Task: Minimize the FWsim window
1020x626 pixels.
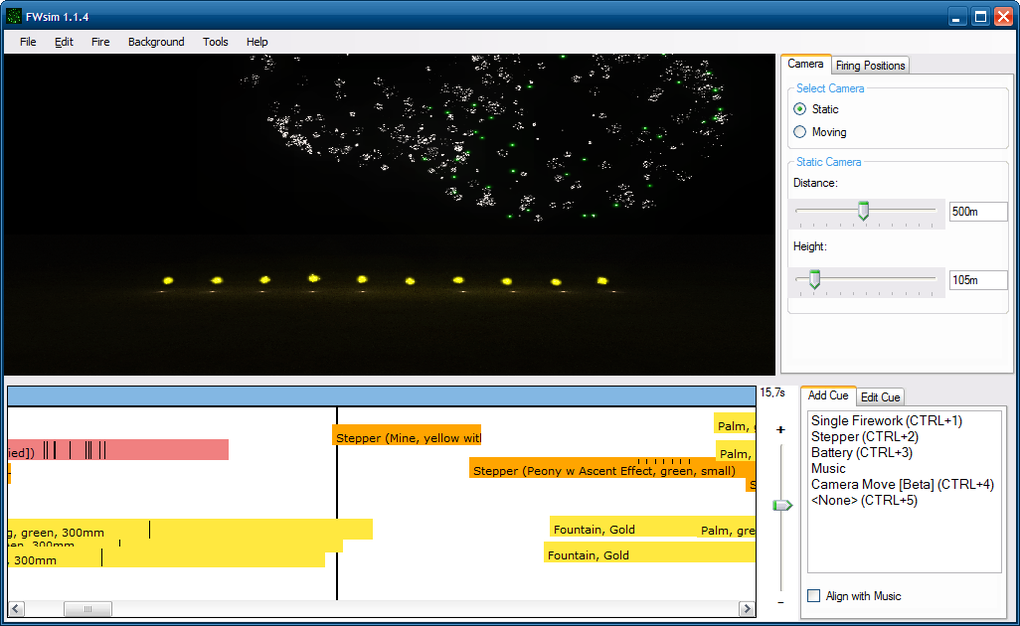Action: pos(956,17)
